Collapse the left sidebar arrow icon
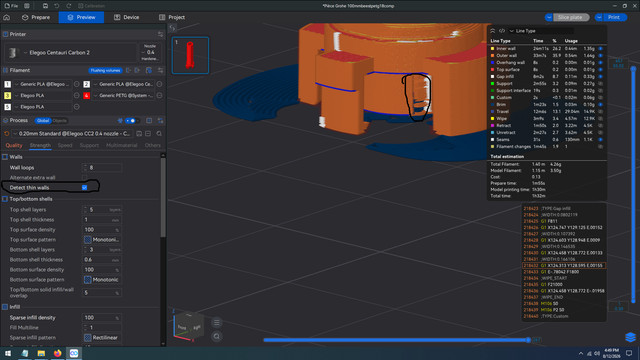Screen dimensions: 640x360 [172, 28]
